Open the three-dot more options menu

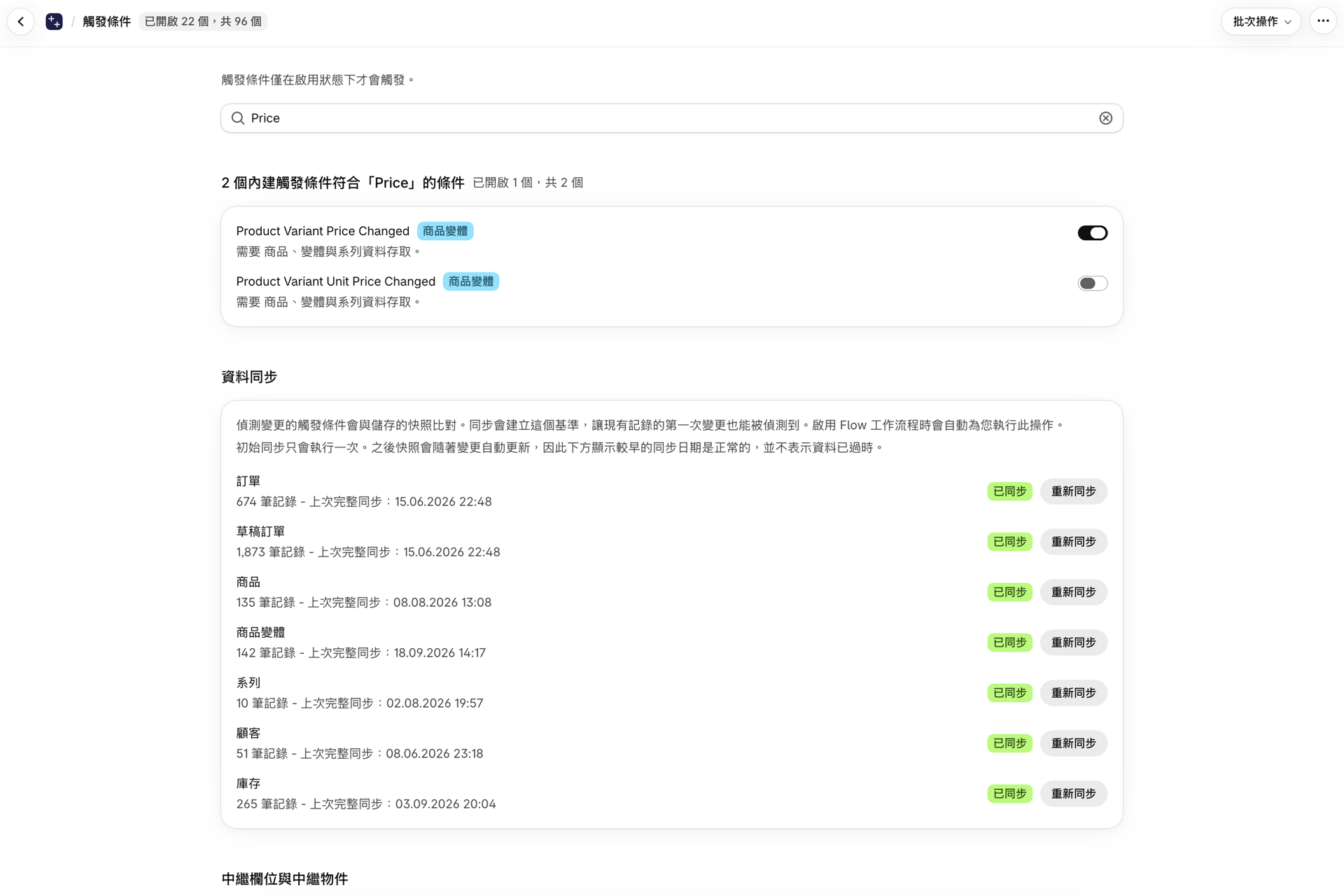point(1323,22)
